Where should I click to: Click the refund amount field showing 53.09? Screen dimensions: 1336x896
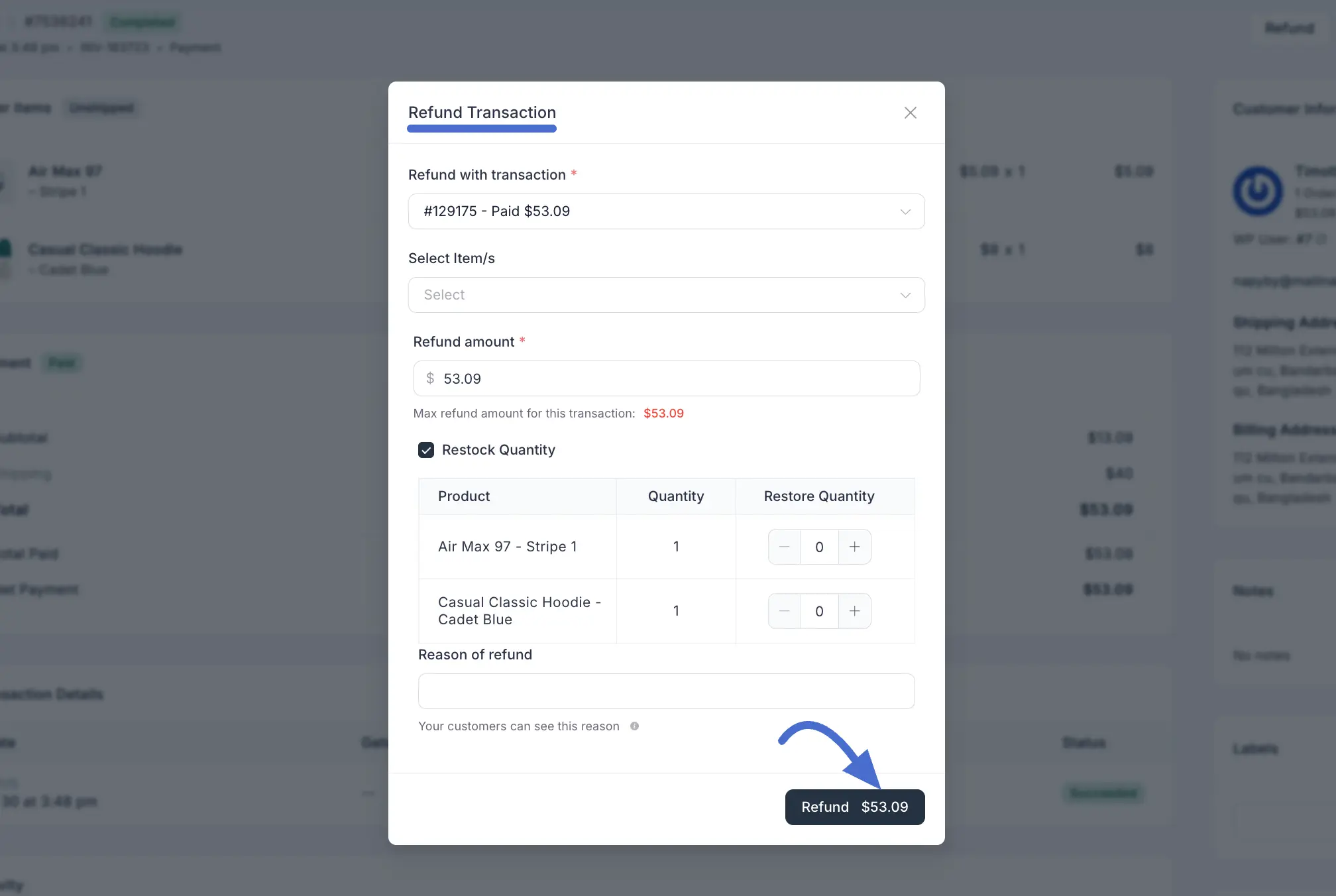(x=666, y=378)
